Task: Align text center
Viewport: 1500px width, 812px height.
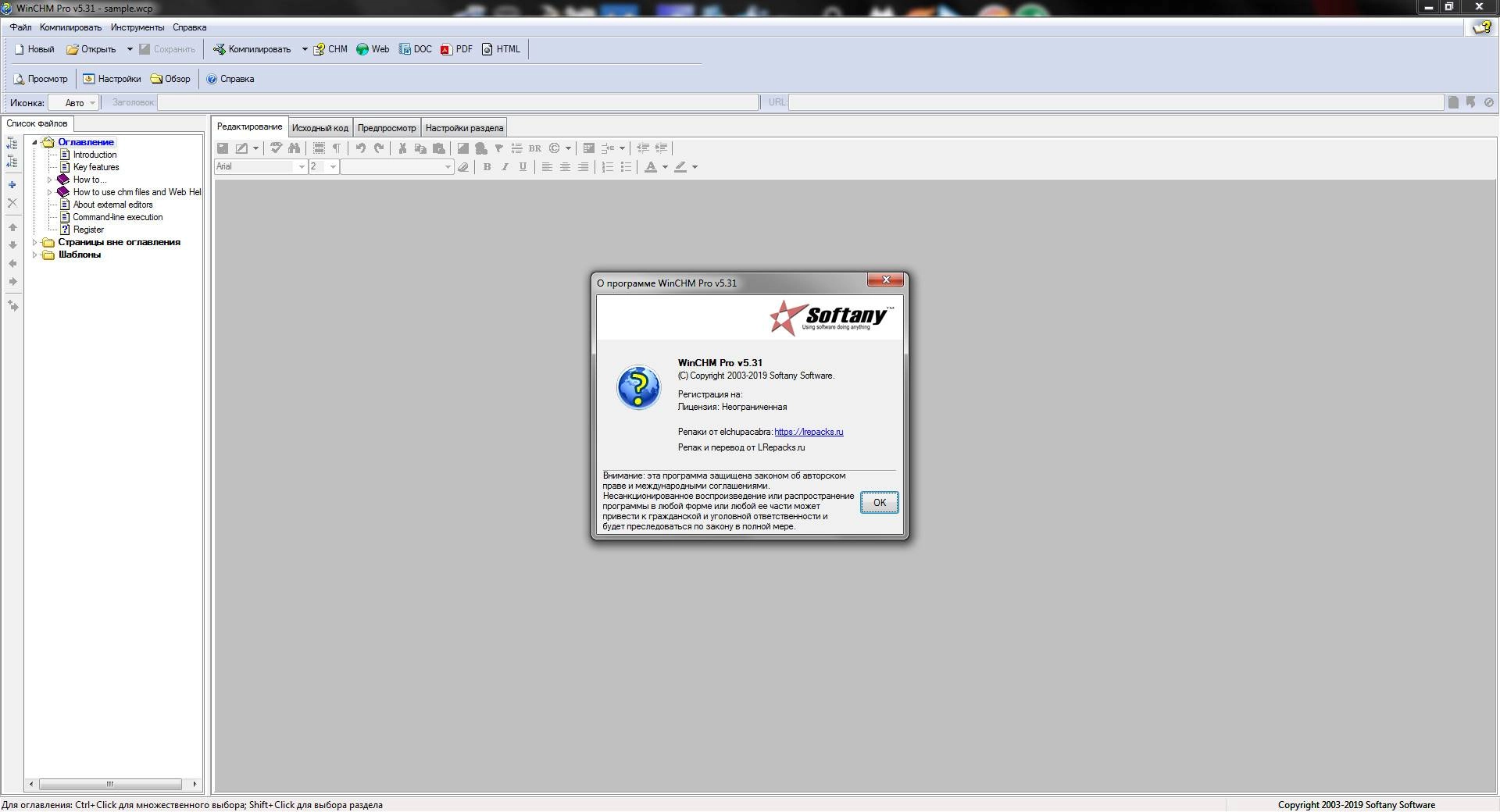Action: 565,167
